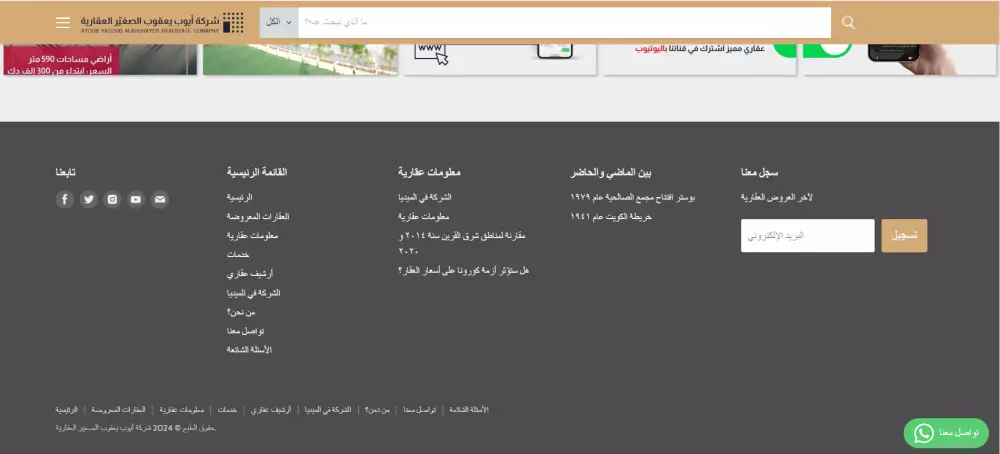This screenshot has width=1000, height=454.
Task: Select تواصل معنا in bottom footer bar
Action: (420, 409)
